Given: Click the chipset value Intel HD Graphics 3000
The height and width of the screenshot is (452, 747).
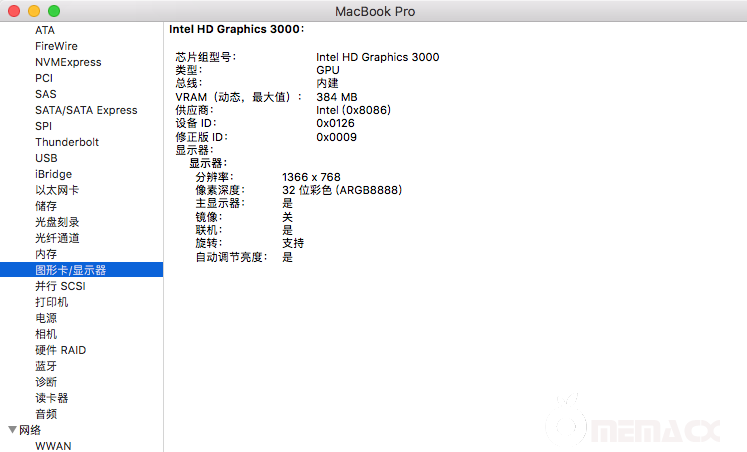Looking at the screenshot, I should coord(377,57).
